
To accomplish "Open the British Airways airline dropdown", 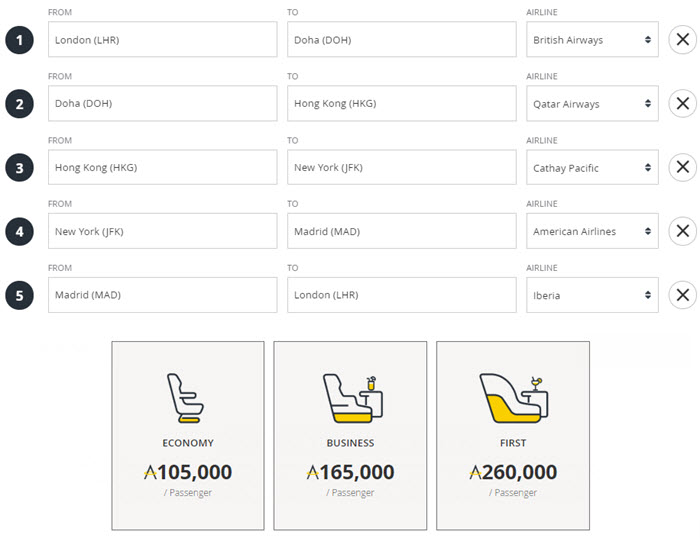I will tap(592, 40).
